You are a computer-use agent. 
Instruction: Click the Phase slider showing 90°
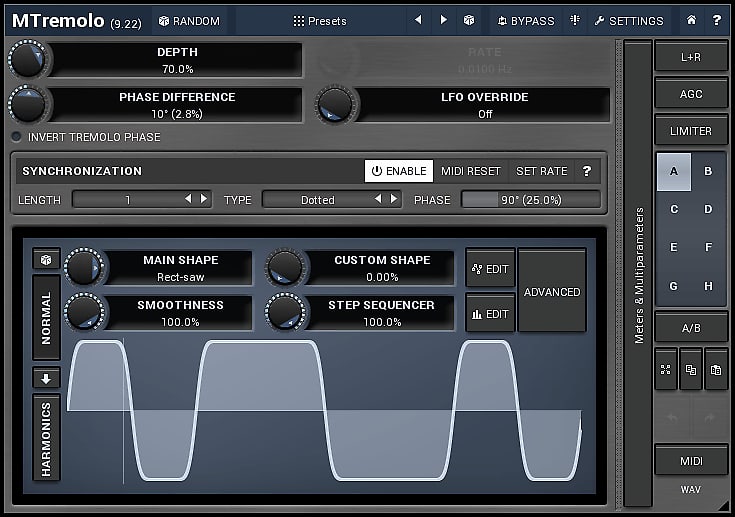point(530,200)
